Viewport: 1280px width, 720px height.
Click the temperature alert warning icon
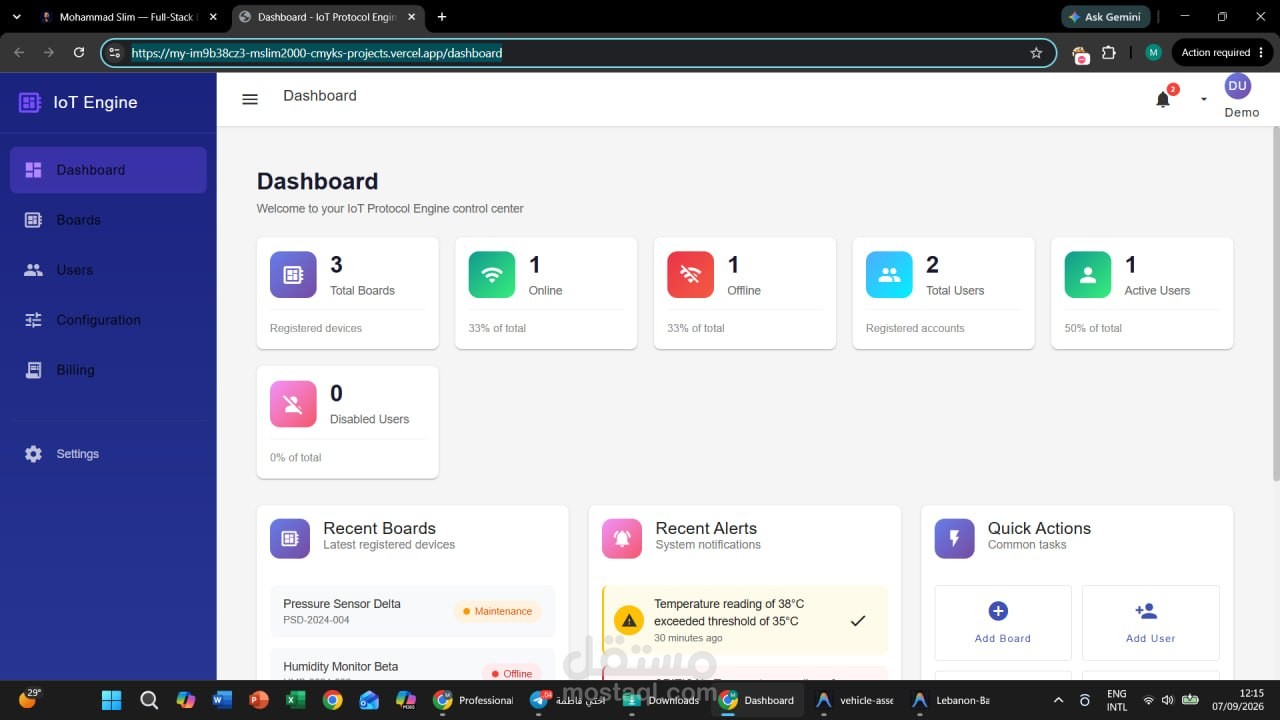[628, 621]
